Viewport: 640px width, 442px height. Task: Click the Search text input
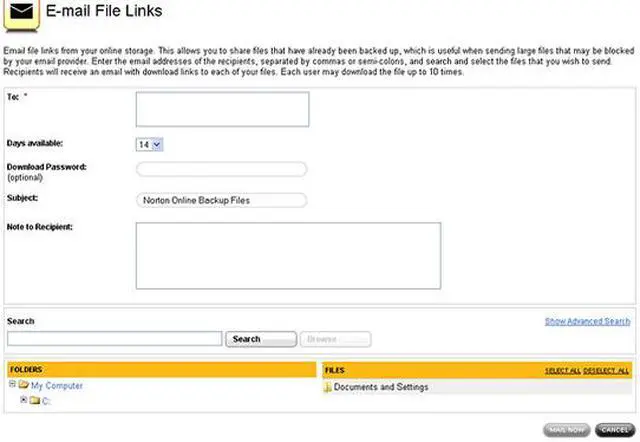pos(114,339)
